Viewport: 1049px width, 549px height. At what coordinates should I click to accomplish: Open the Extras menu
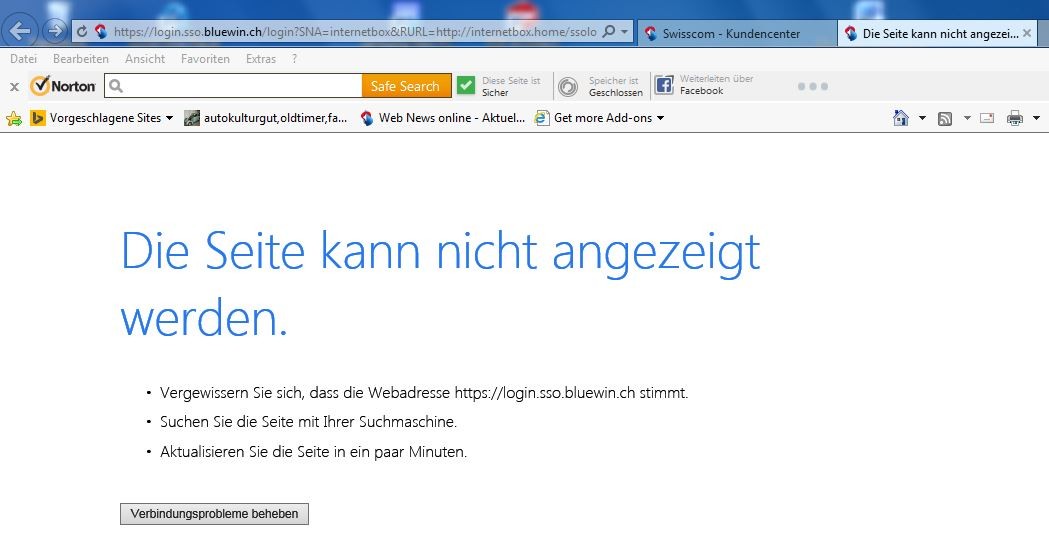point(261,59)
